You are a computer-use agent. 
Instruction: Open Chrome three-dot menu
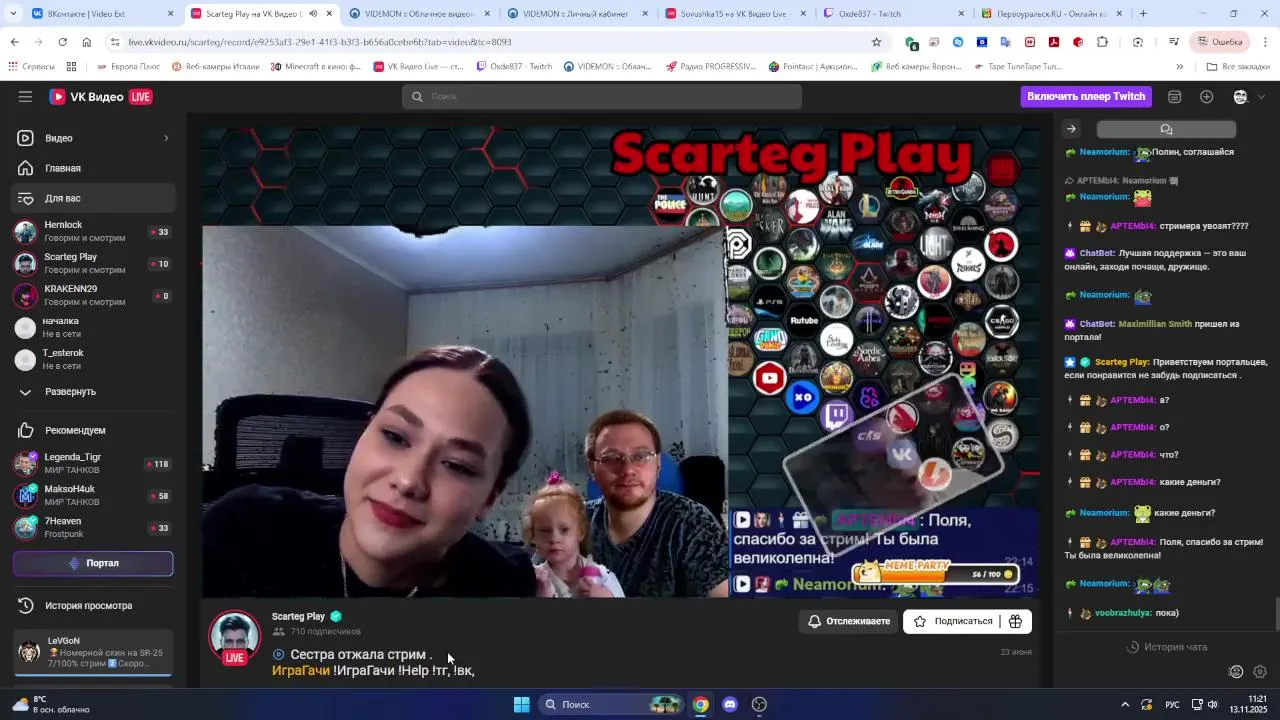(1265, 42)
